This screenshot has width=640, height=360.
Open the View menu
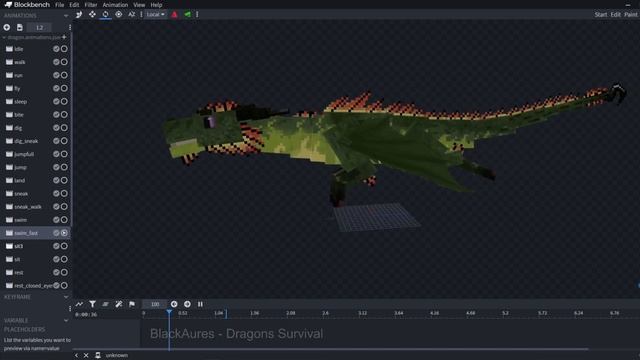[x=139, y=5]
